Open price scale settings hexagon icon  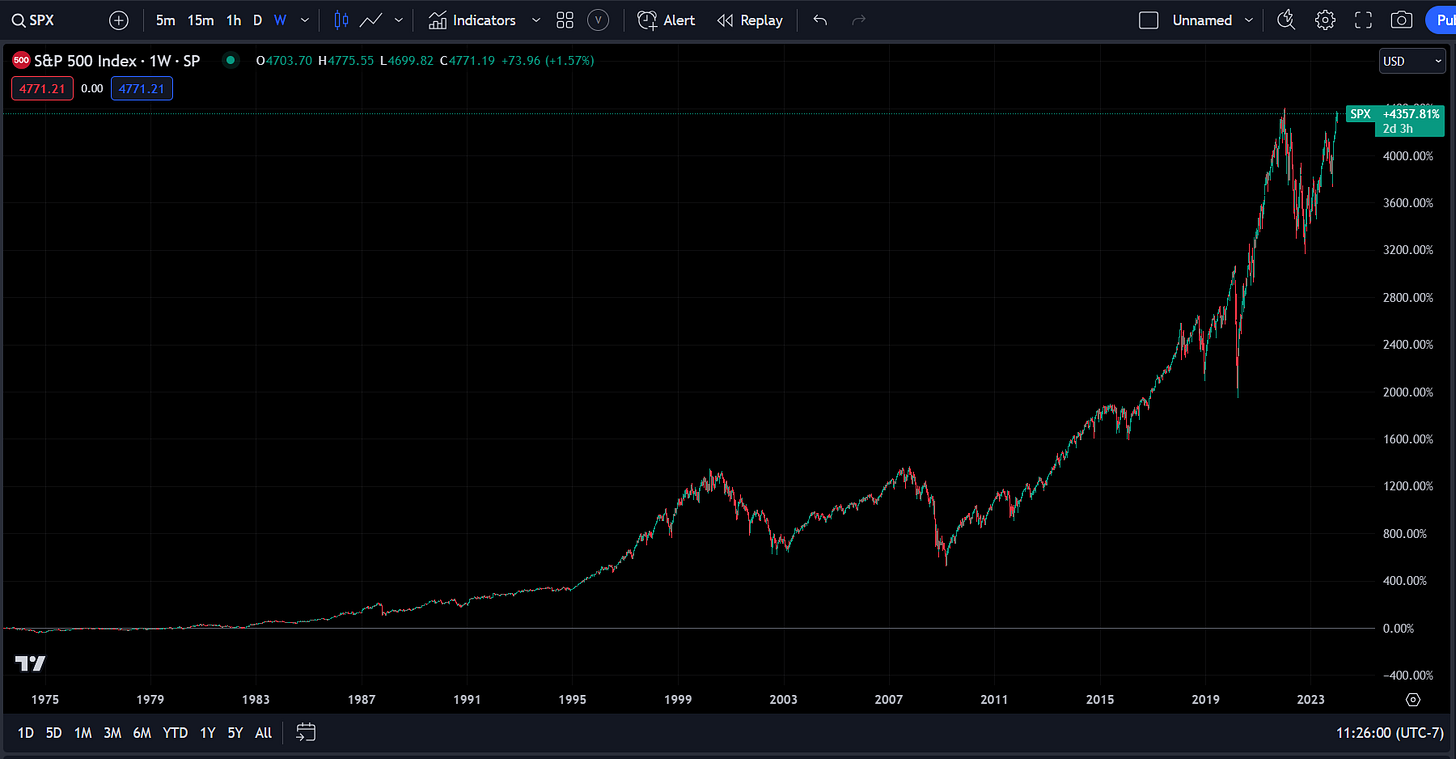1413,699
